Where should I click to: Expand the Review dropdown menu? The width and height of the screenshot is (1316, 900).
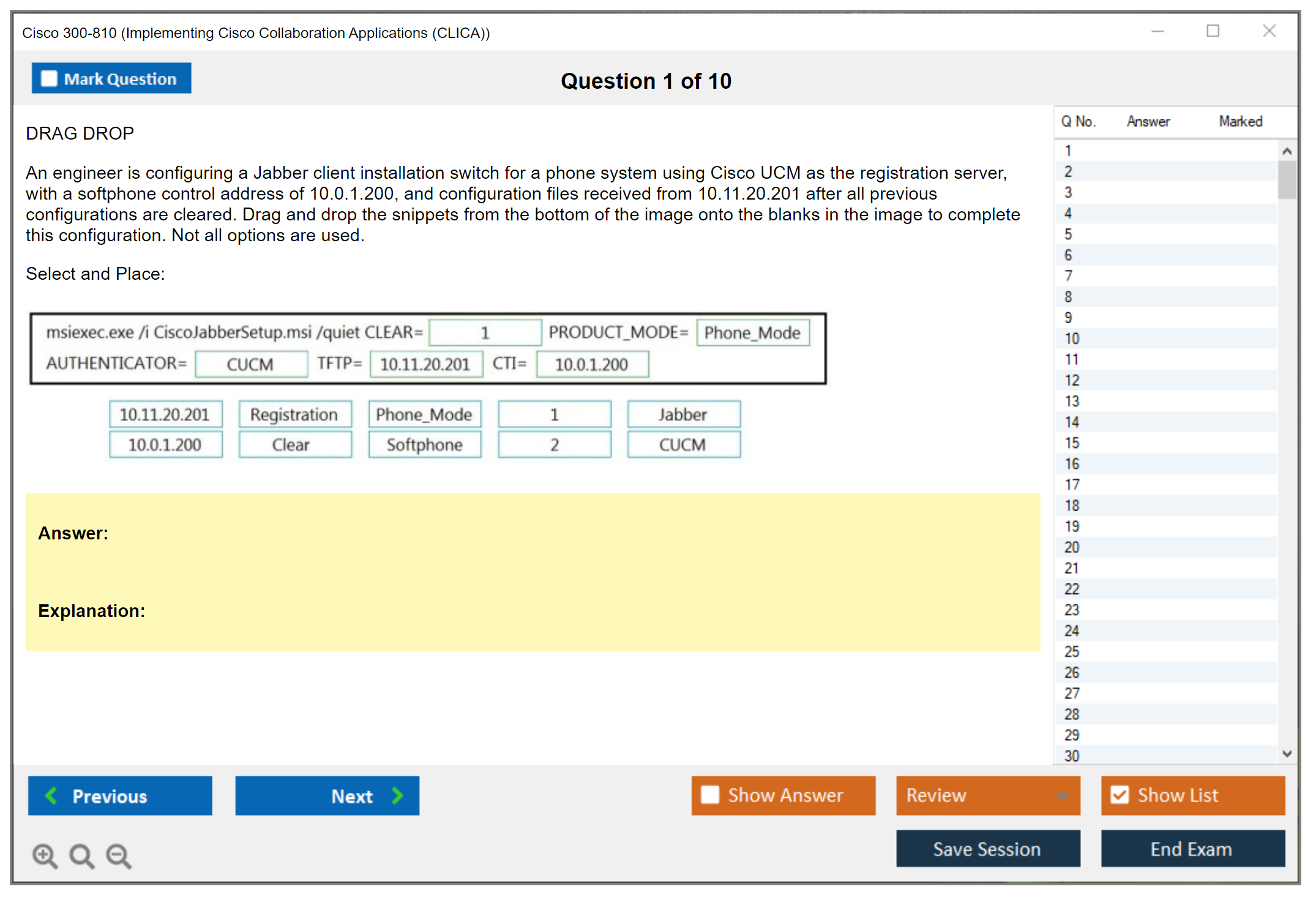click(x=1062, y=795)
